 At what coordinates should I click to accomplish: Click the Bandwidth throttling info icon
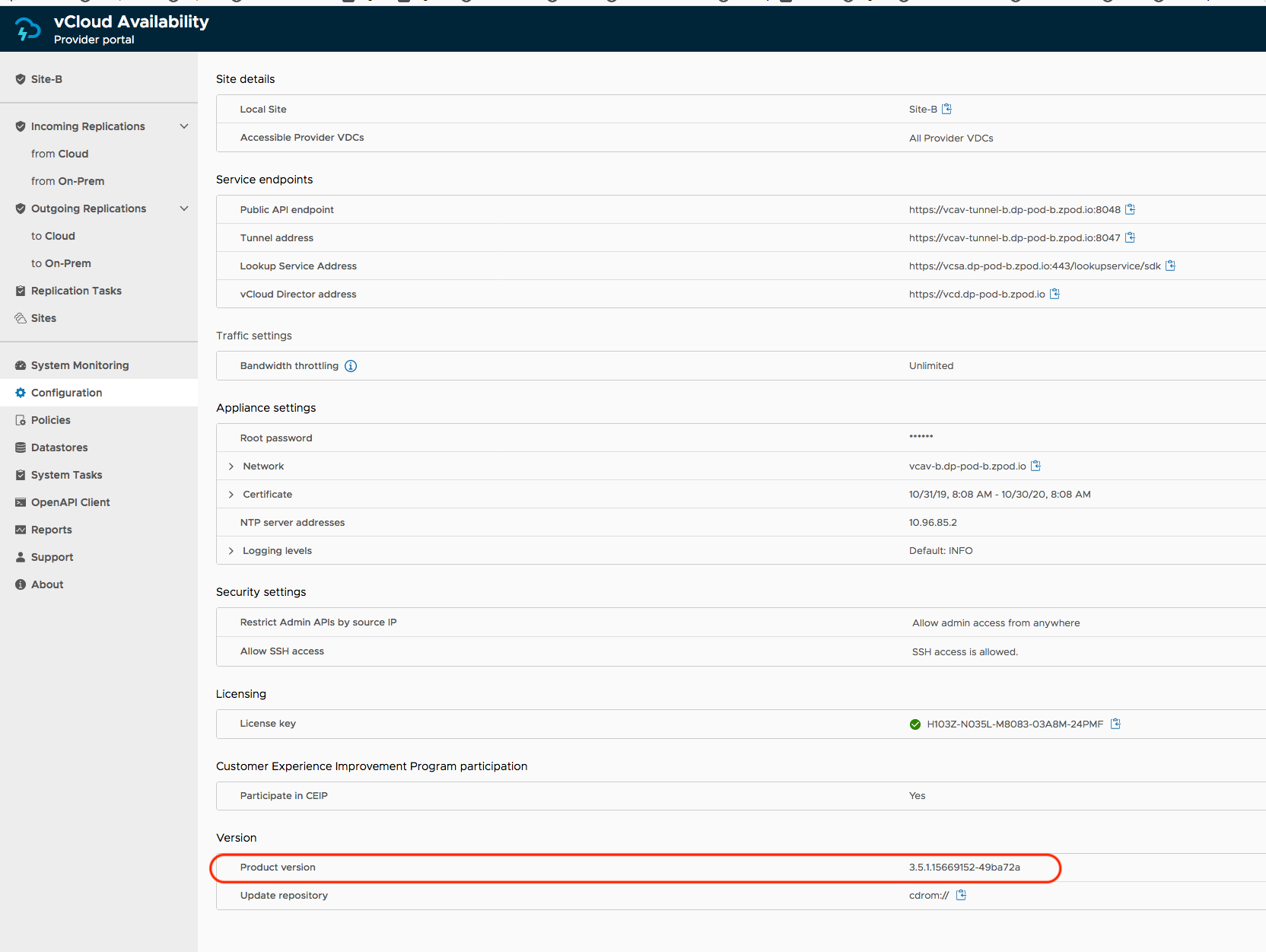pyautogui.click(x=351, y=366)
